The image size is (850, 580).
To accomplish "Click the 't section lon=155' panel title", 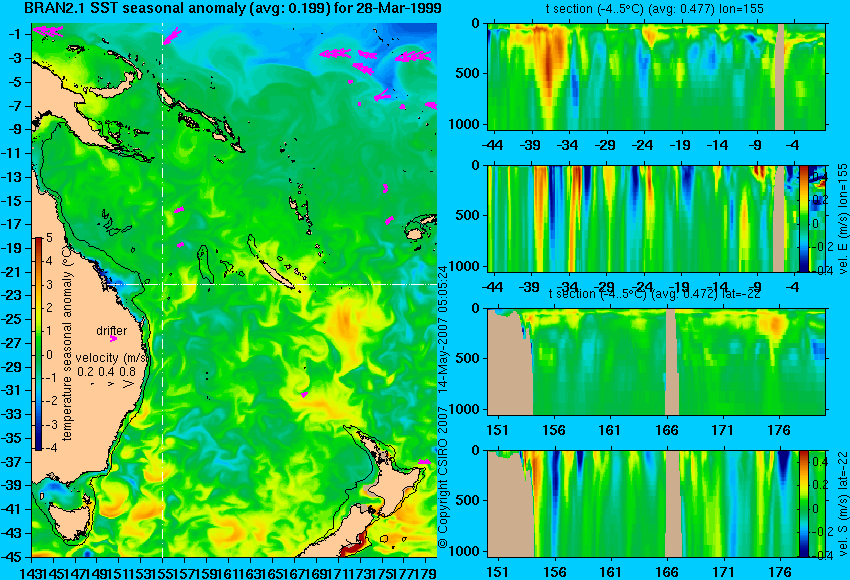I will click(x=655, y=9).
